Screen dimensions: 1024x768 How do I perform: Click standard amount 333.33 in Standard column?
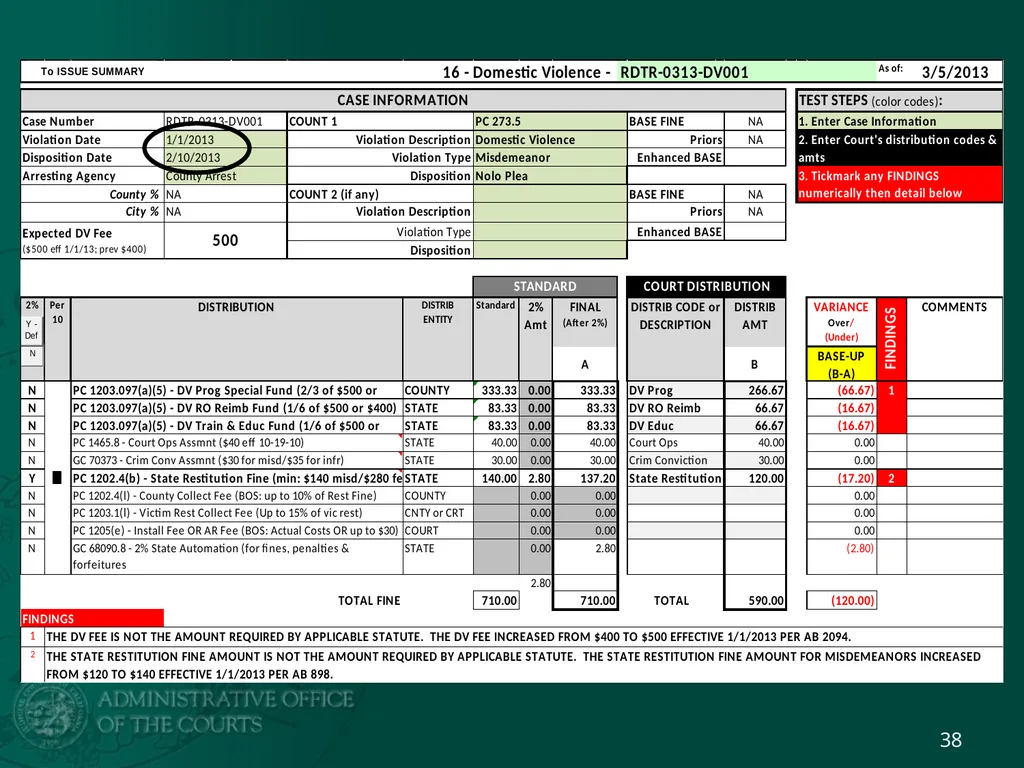[x=496, y=391]
